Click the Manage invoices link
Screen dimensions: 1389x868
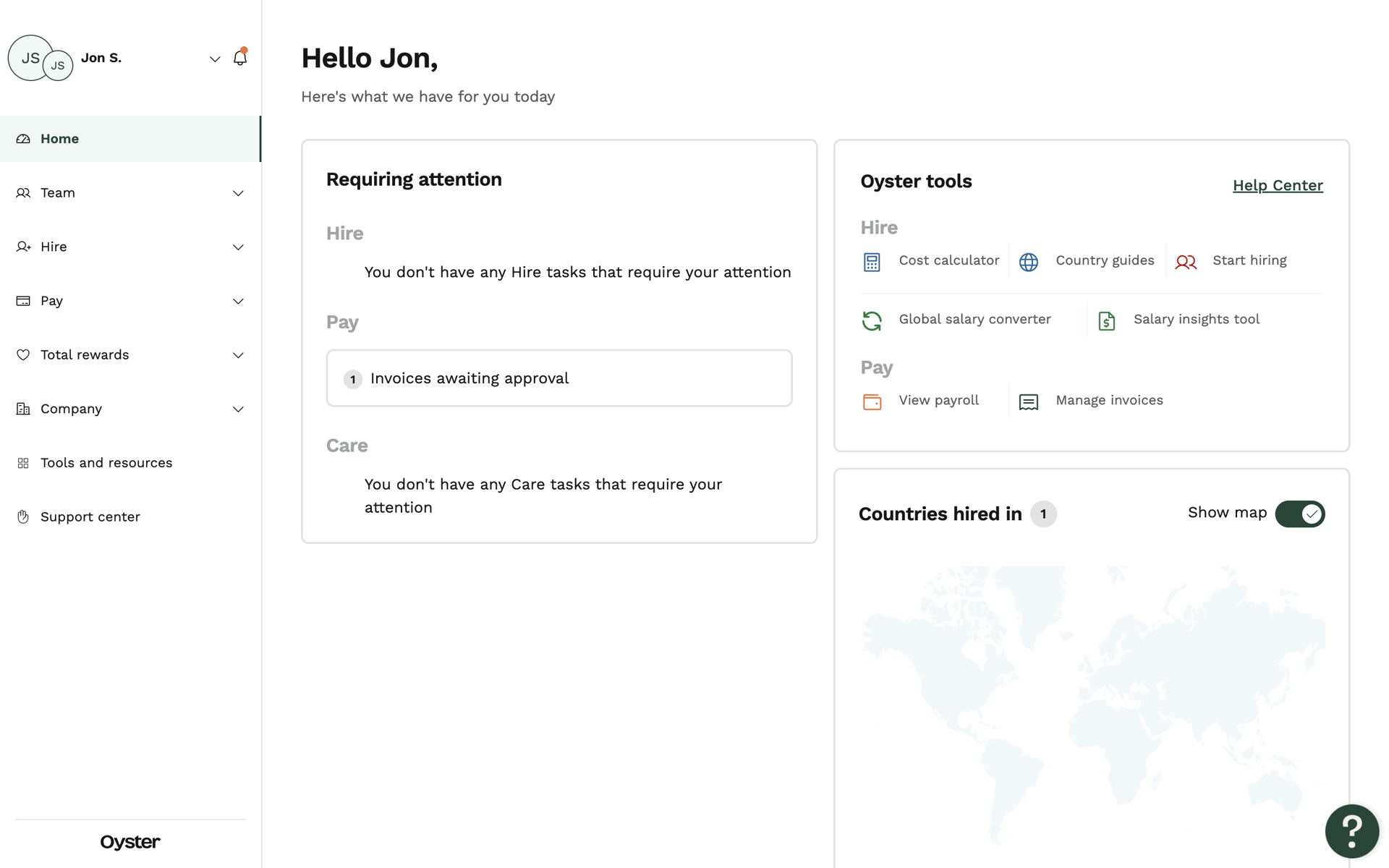pyautogui.click(x=1109, y=400)
